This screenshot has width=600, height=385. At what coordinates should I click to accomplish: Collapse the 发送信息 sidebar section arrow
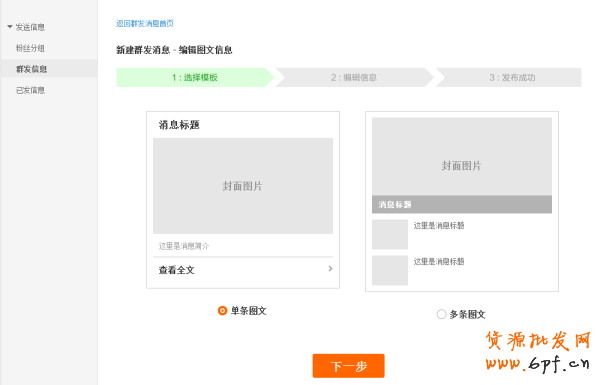point(10,27)
